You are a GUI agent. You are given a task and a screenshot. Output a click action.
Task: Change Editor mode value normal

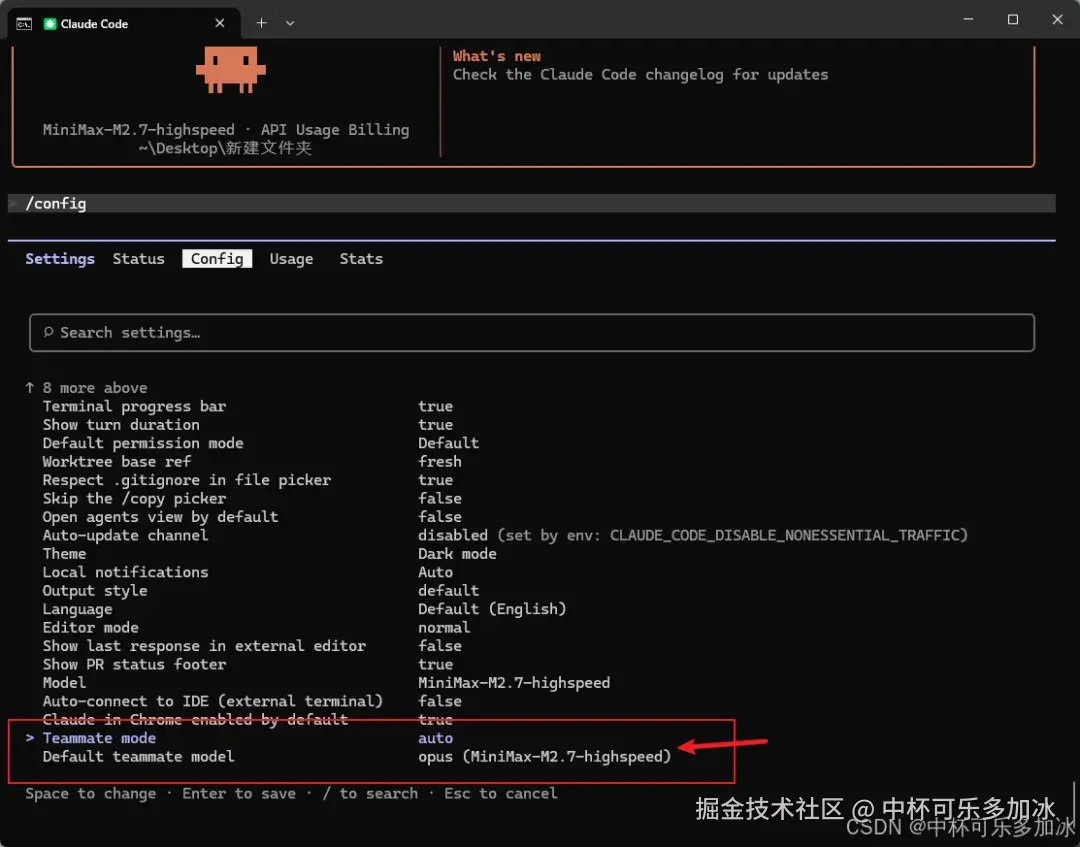[444, 627]
